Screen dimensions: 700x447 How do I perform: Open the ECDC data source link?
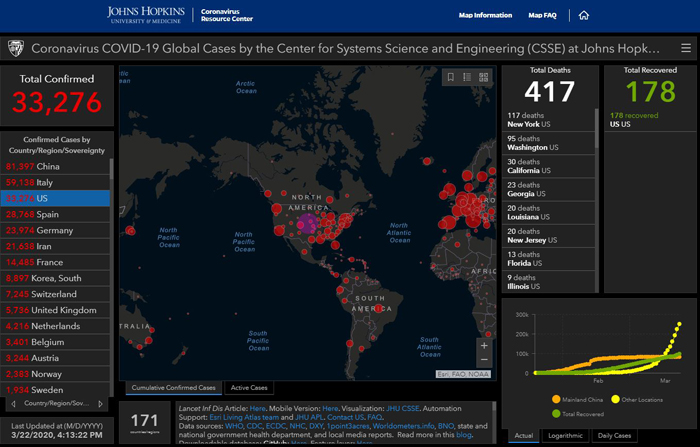tap(275, 426)
